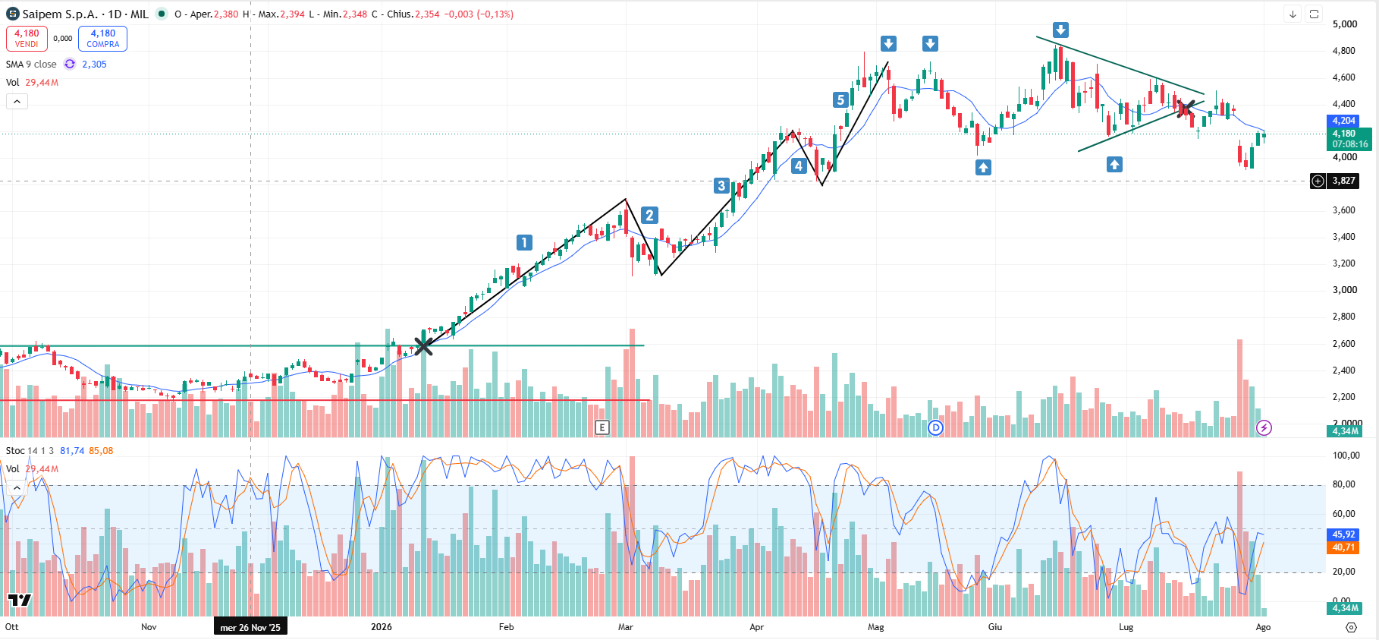Select the wave label number 2
1379x640 pixels.
pyautogui.click(x=649, y=215)
